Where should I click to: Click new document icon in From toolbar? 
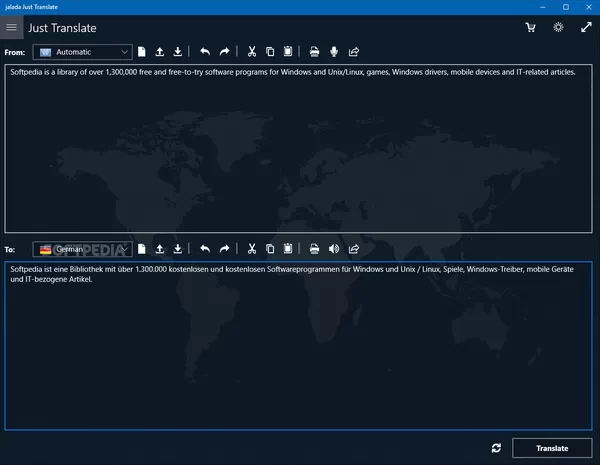pyautogui.click(x=141, y=51)
